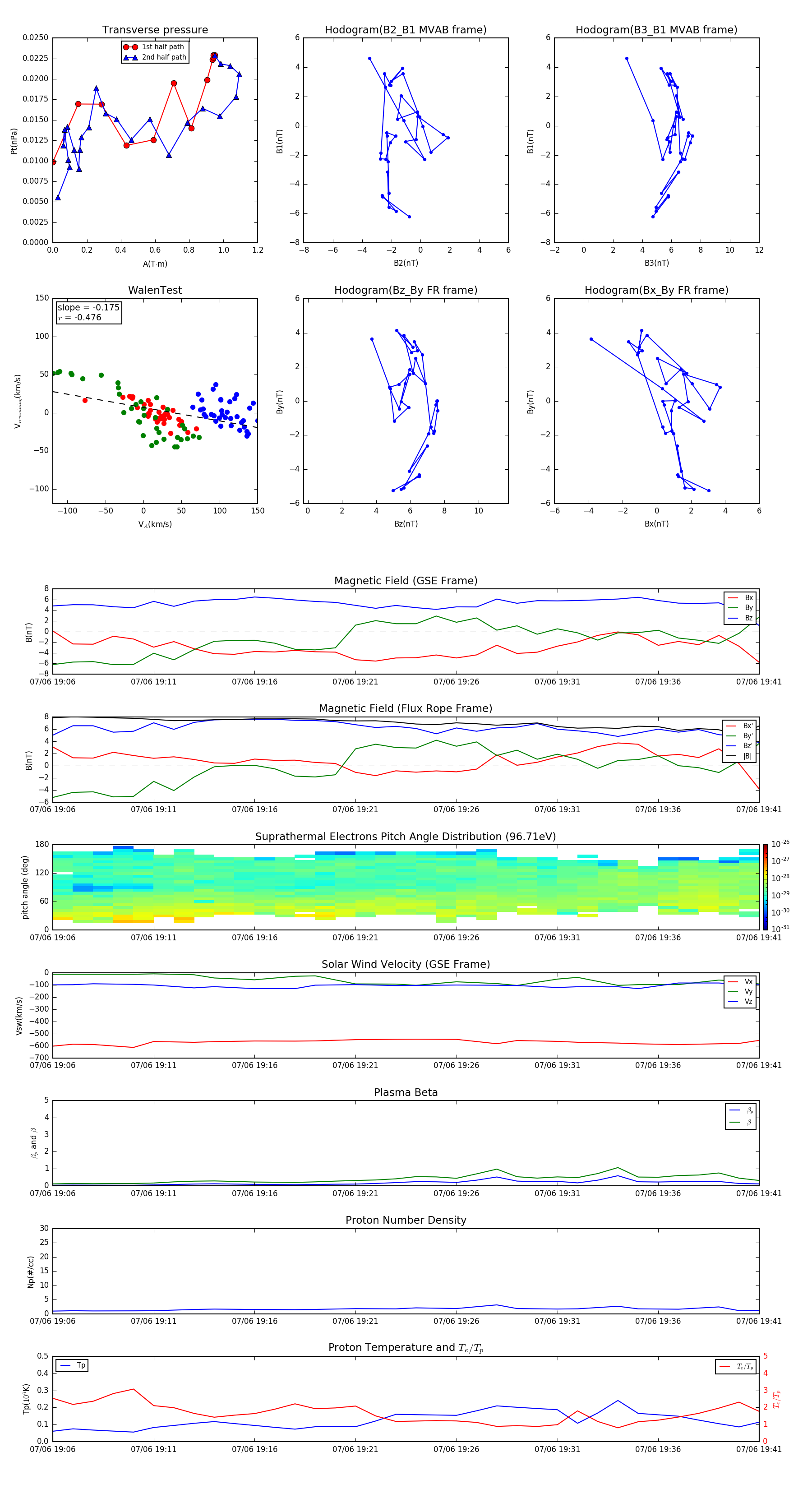Click the "B3(nT)" x-axis label

click(656, 263)
